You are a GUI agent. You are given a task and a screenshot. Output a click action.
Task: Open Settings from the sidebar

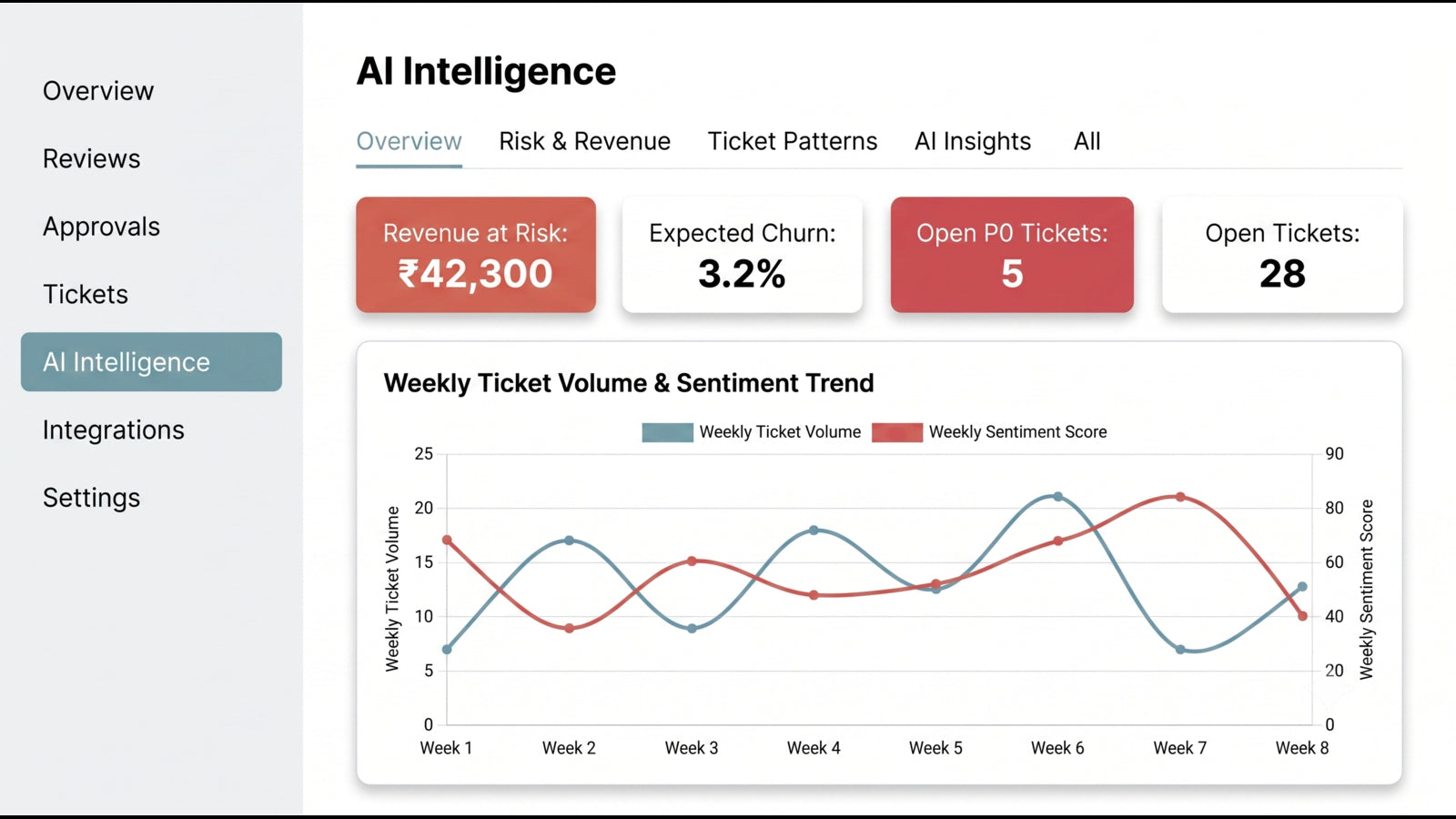click(92, 498)
